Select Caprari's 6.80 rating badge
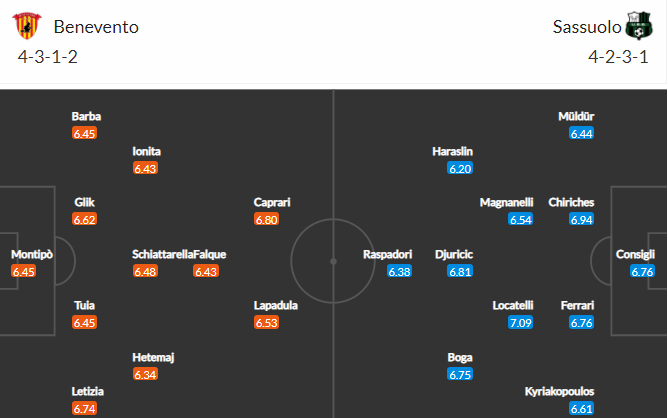 266,219
